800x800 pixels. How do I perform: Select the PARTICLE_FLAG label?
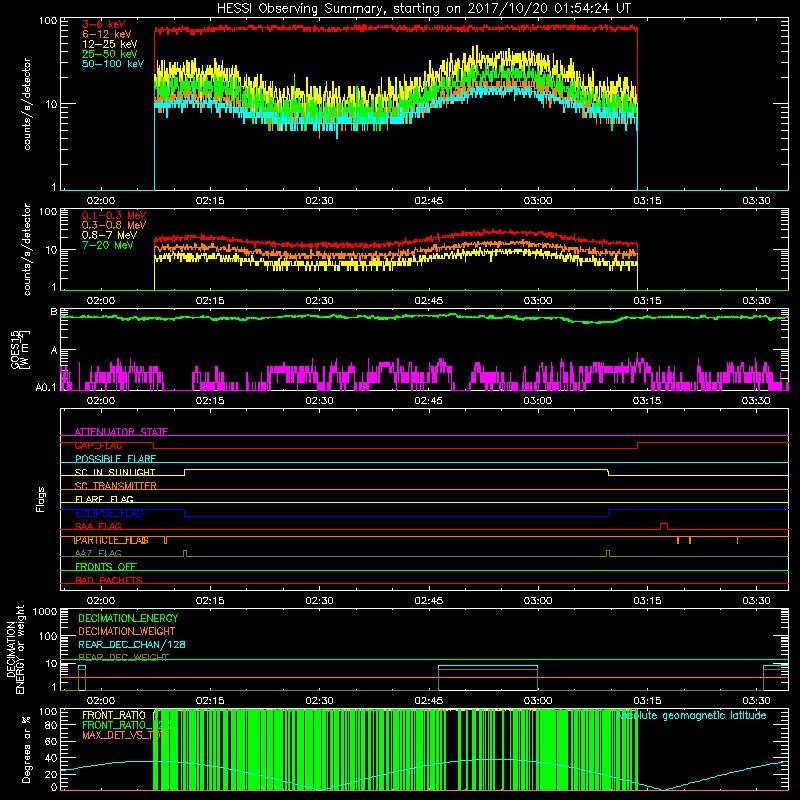coord(111,540)
